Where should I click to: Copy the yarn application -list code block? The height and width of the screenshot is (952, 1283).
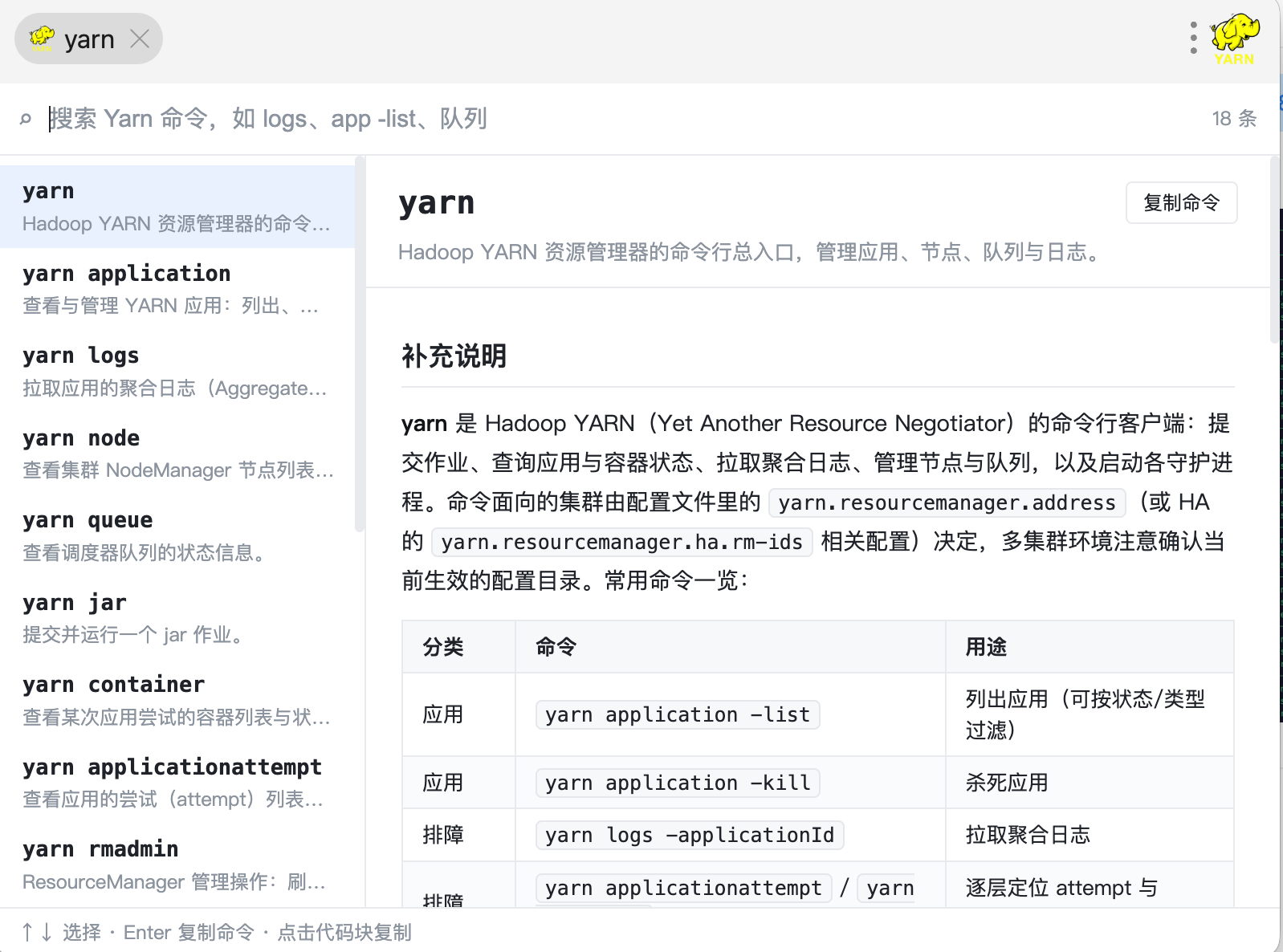678,714
